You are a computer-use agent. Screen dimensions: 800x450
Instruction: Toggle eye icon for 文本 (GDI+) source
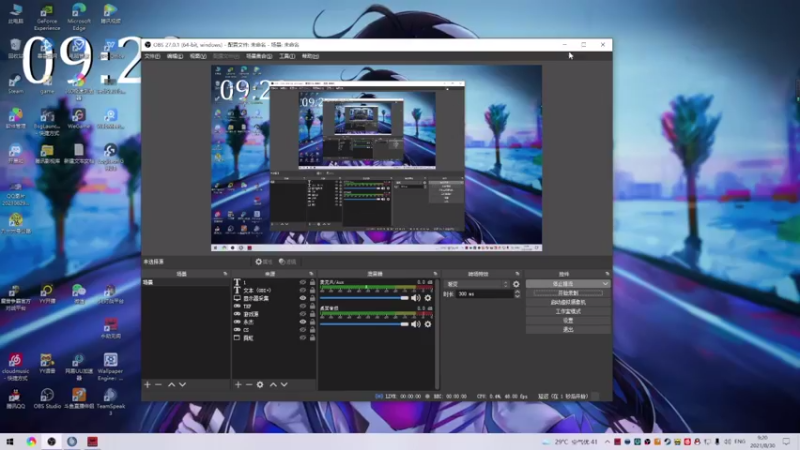coord(302,290)
